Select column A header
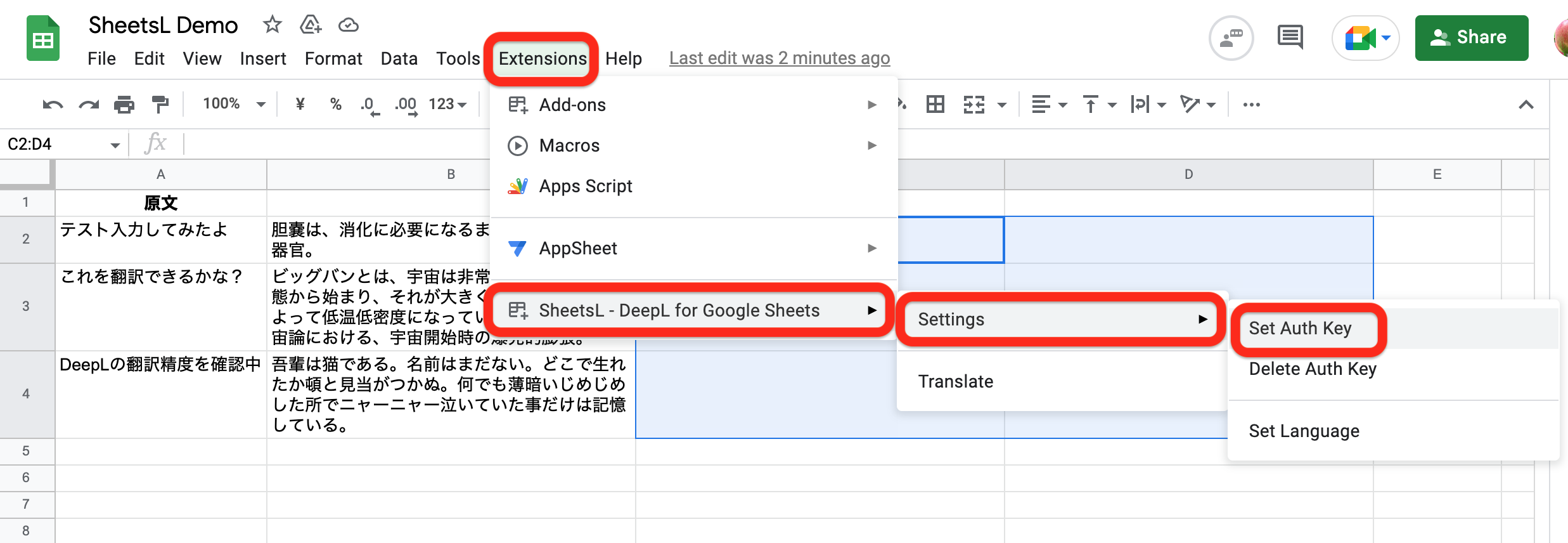The image size is (1568, 543). [161, 174]
